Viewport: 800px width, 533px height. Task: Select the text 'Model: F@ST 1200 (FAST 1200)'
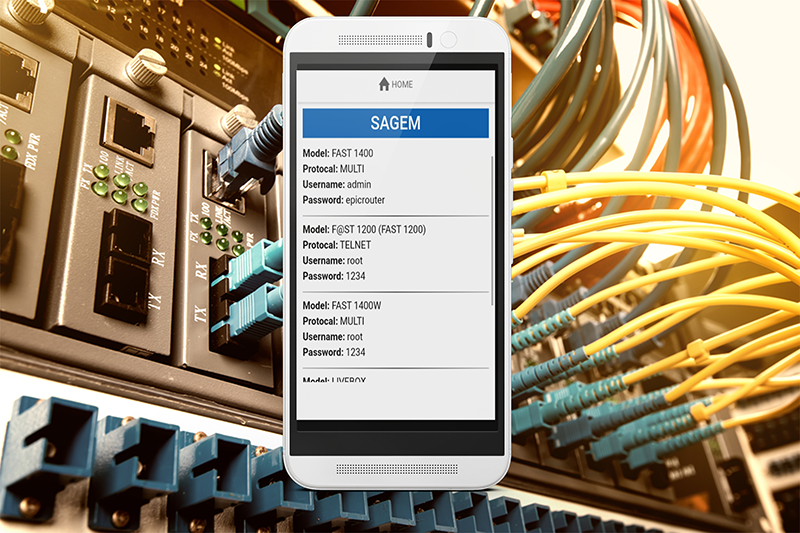364,230
